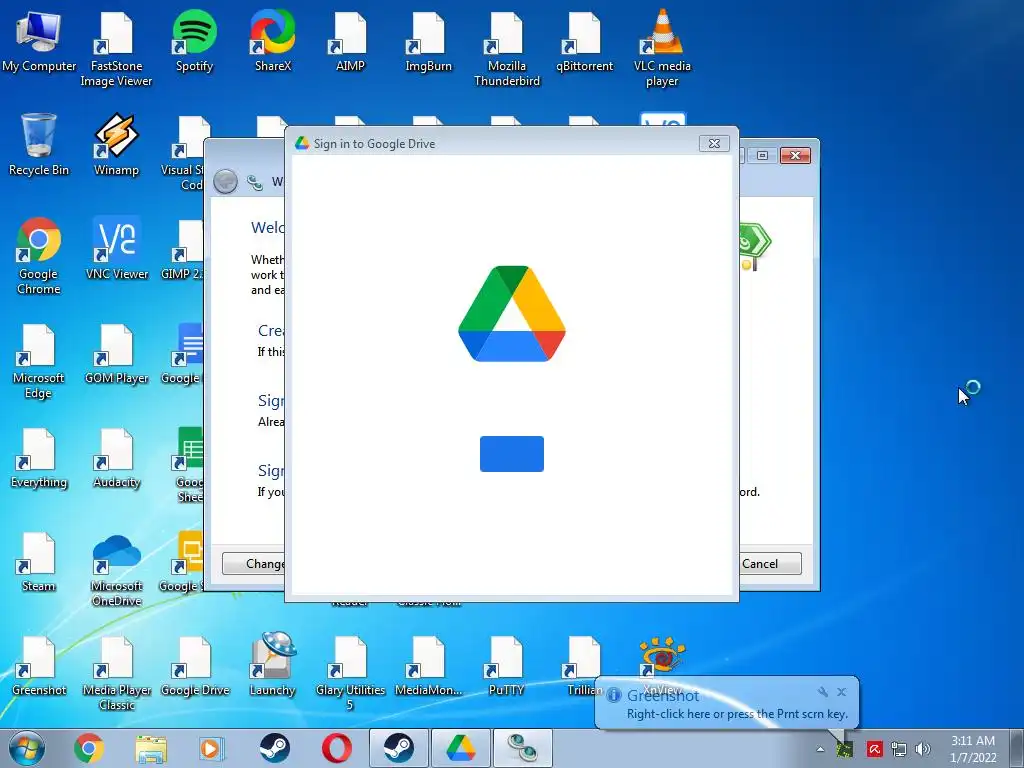Launch Greenshot desktop shortcut
Viewport: 1024px width, 768px height.
(x=39, y=665)
